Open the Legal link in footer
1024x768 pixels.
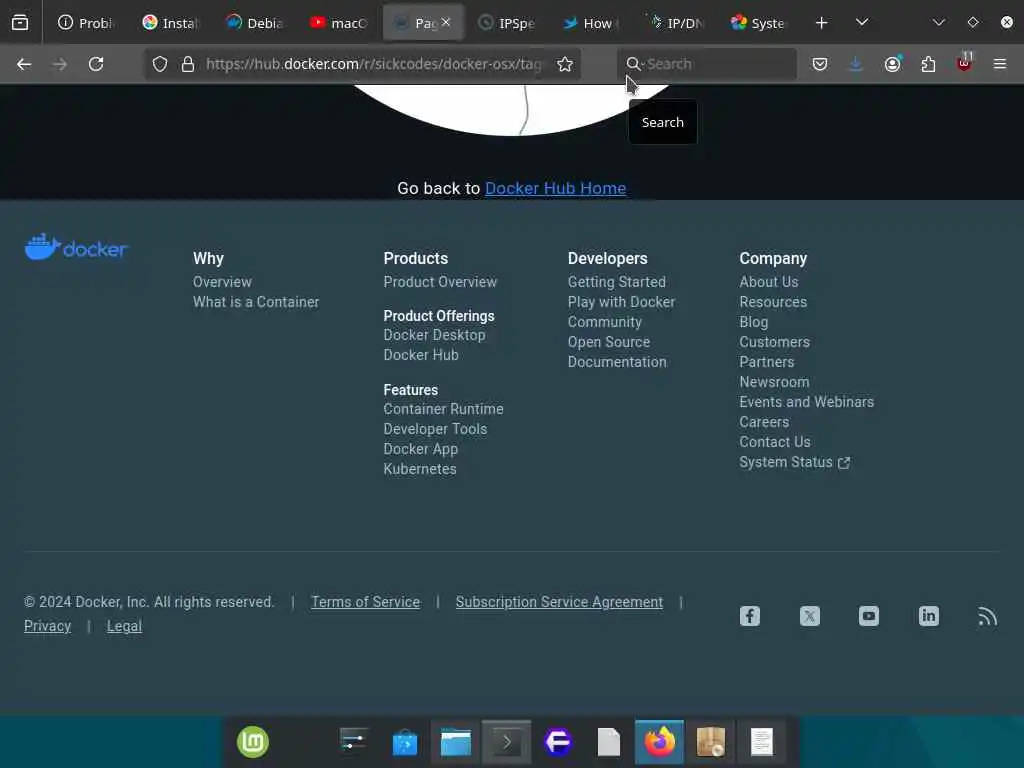124,626
